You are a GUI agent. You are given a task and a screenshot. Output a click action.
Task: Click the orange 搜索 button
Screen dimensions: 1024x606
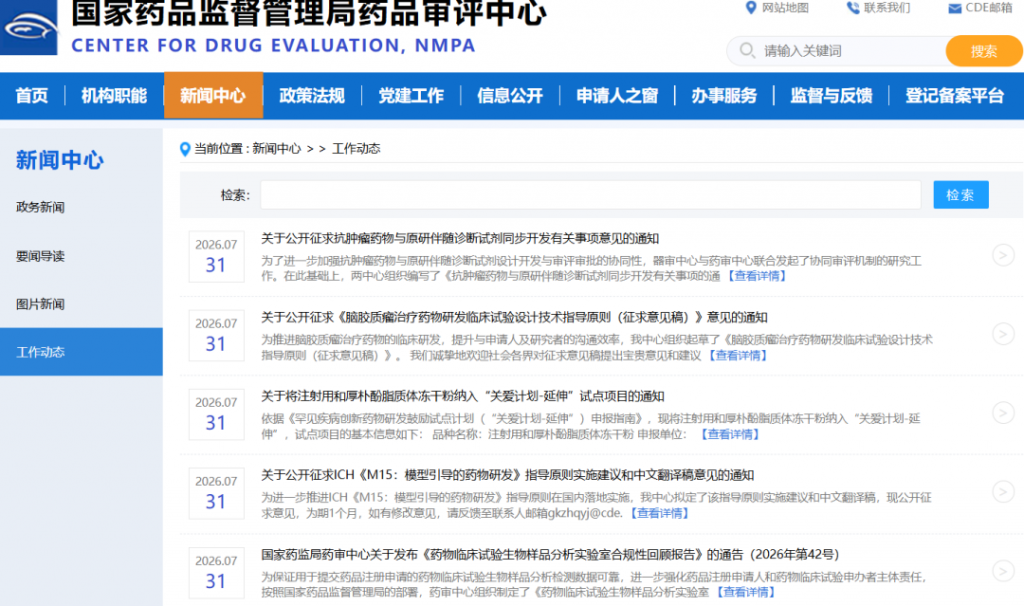pyautogui.click(x=984, y=51)
